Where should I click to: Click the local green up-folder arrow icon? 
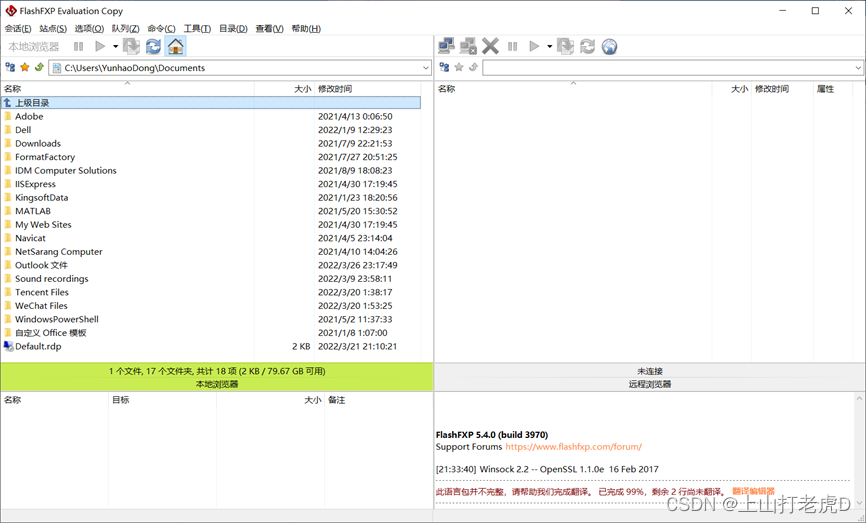coord(39,68)
